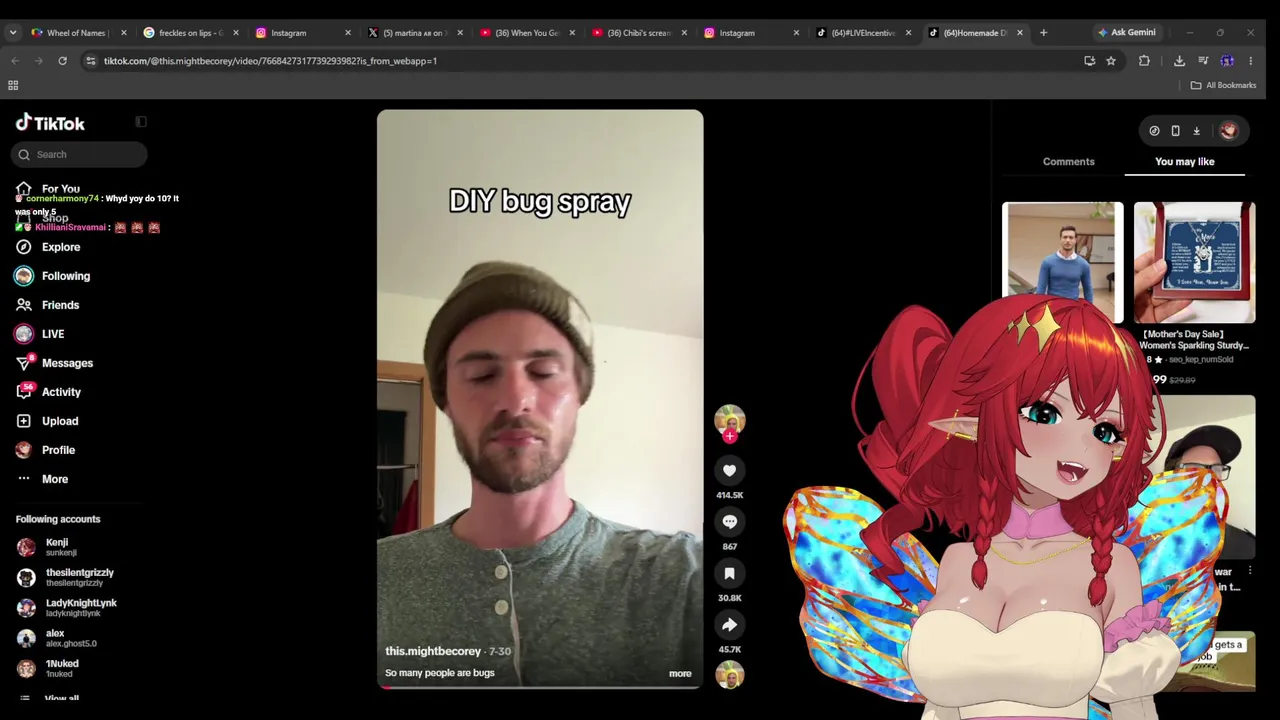
Task: Reload the page in the browser
Action: 62,61
